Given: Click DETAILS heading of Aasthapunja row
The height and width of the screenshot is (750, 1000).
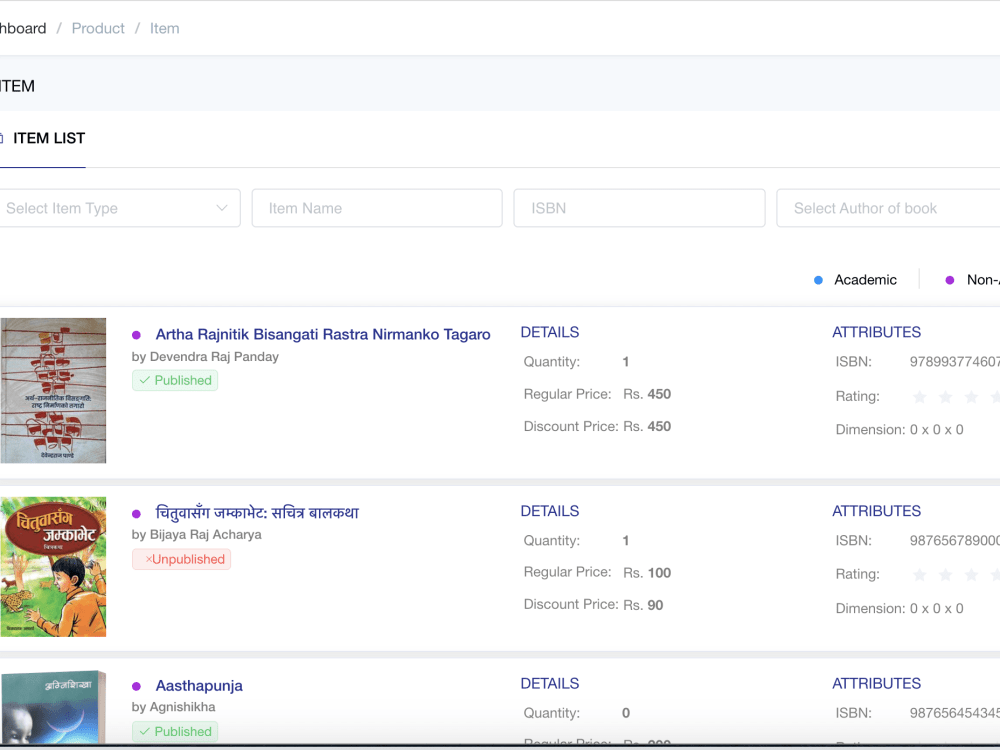Looking at the screenshot, I should point(550,684).
